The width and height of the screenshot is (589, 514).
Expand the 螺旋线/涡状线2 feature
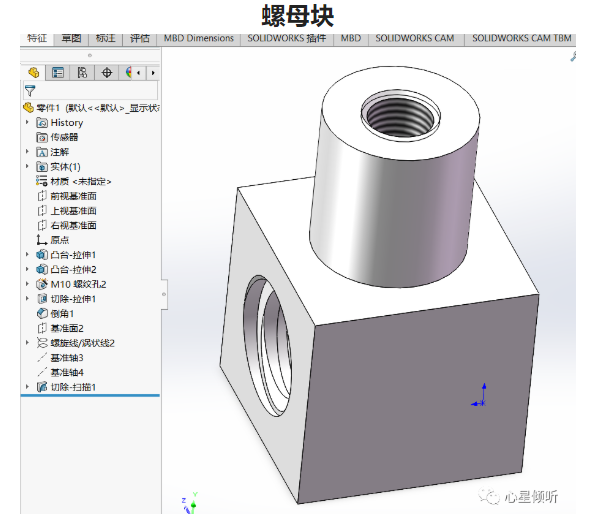pos(27,343)
